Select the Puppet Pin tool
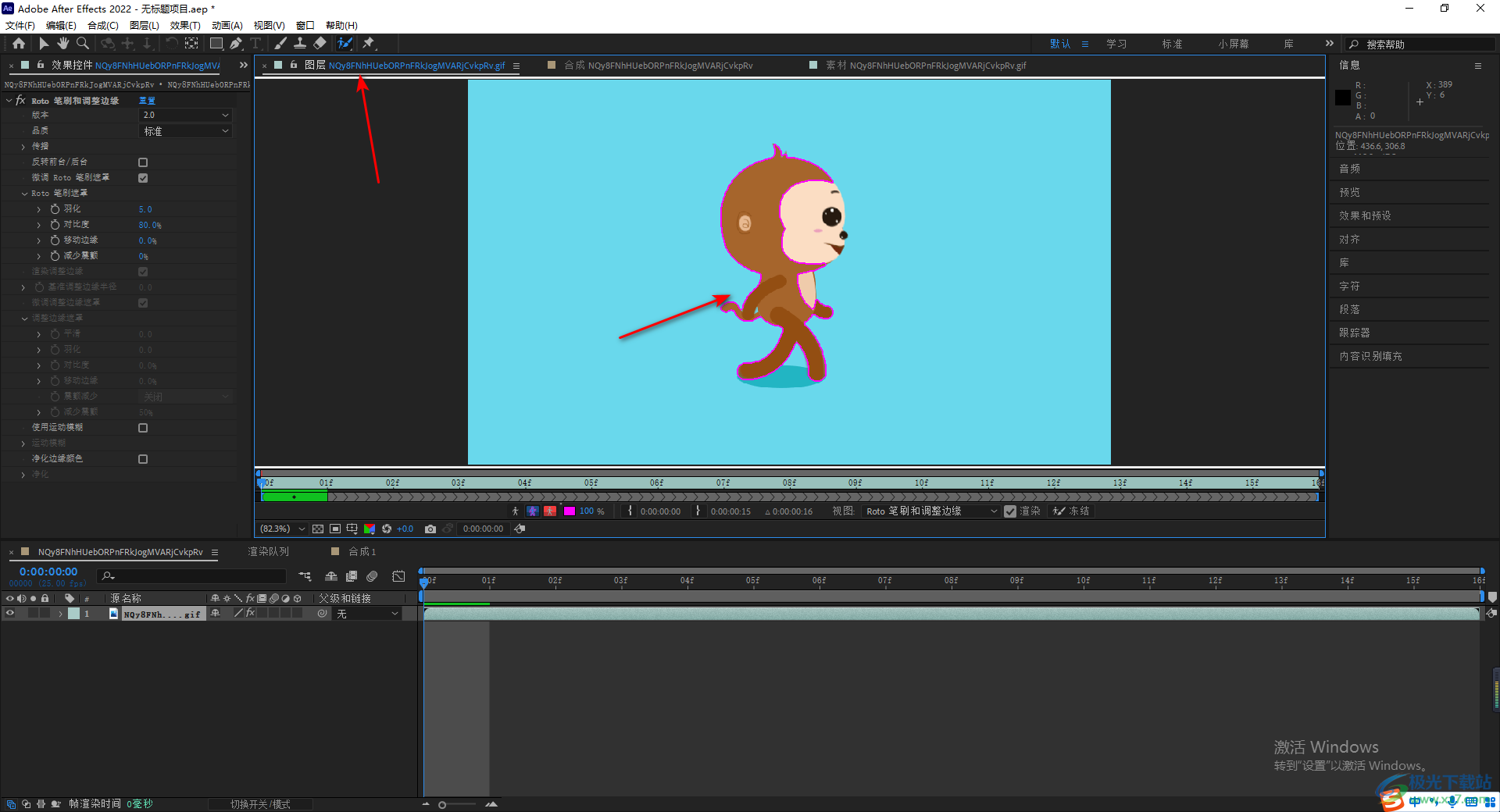The width and height of the screenshot is (1500, 812). pyautogui.click(x=369, y=44)
